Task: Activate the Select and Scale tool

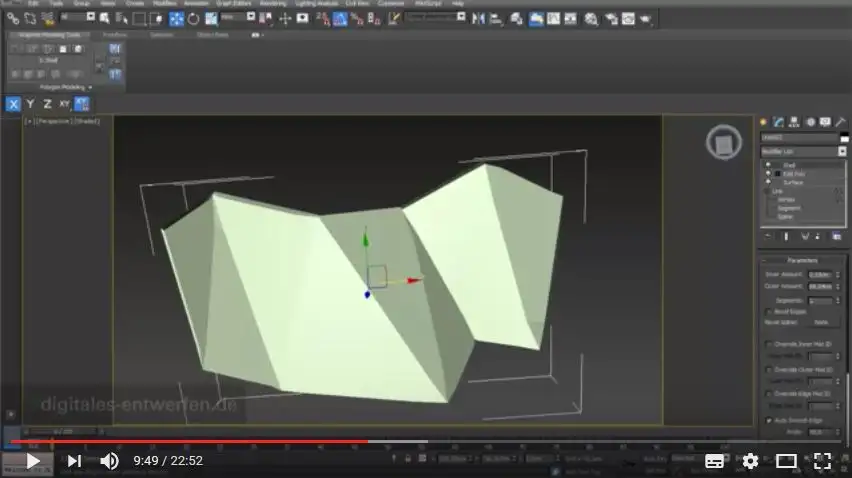Action: (x=211, y=19)
